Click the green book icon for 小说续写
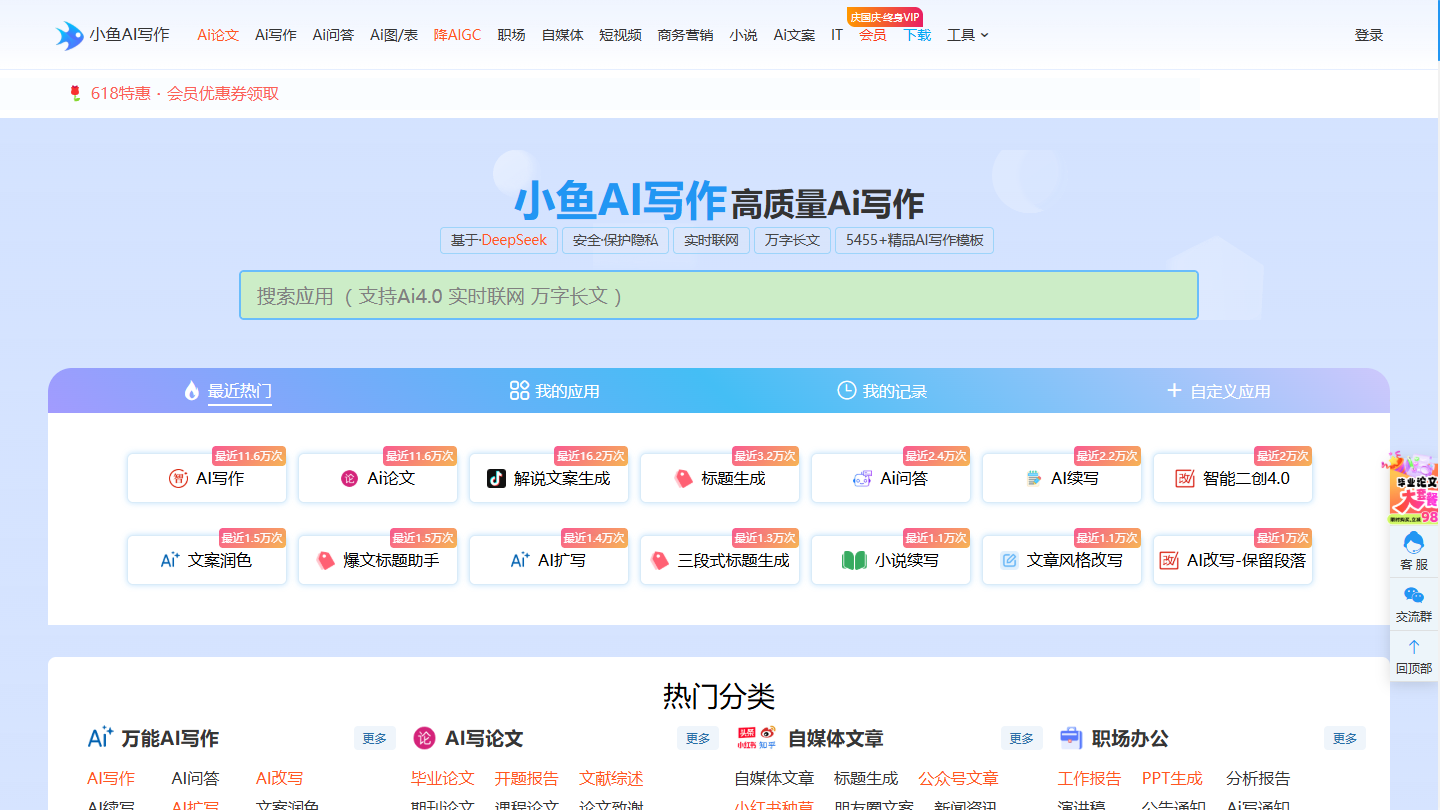 click(854, 561)
